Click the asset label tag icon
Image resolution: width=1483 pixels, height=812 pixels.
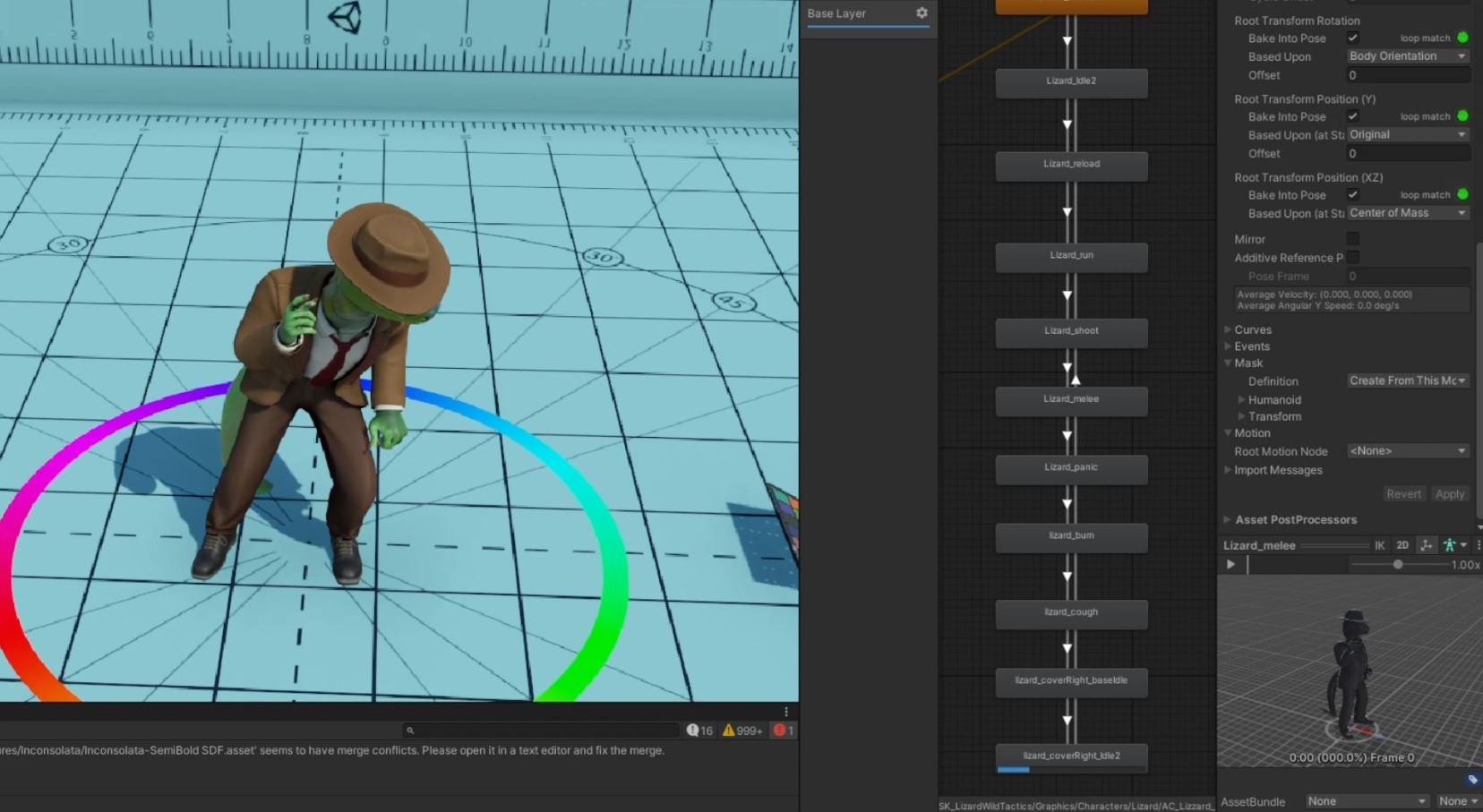[x=1473, y=780]
